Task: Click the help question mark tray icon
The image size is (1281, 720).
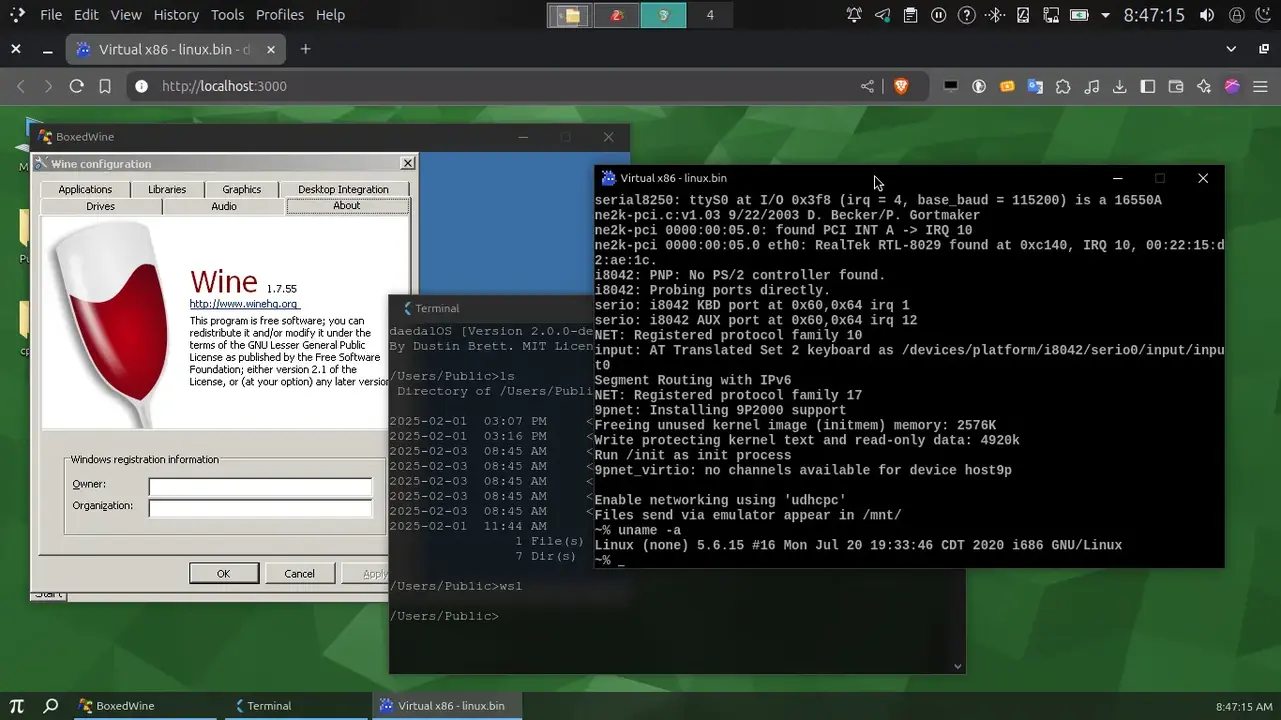Action: [966, 15]
